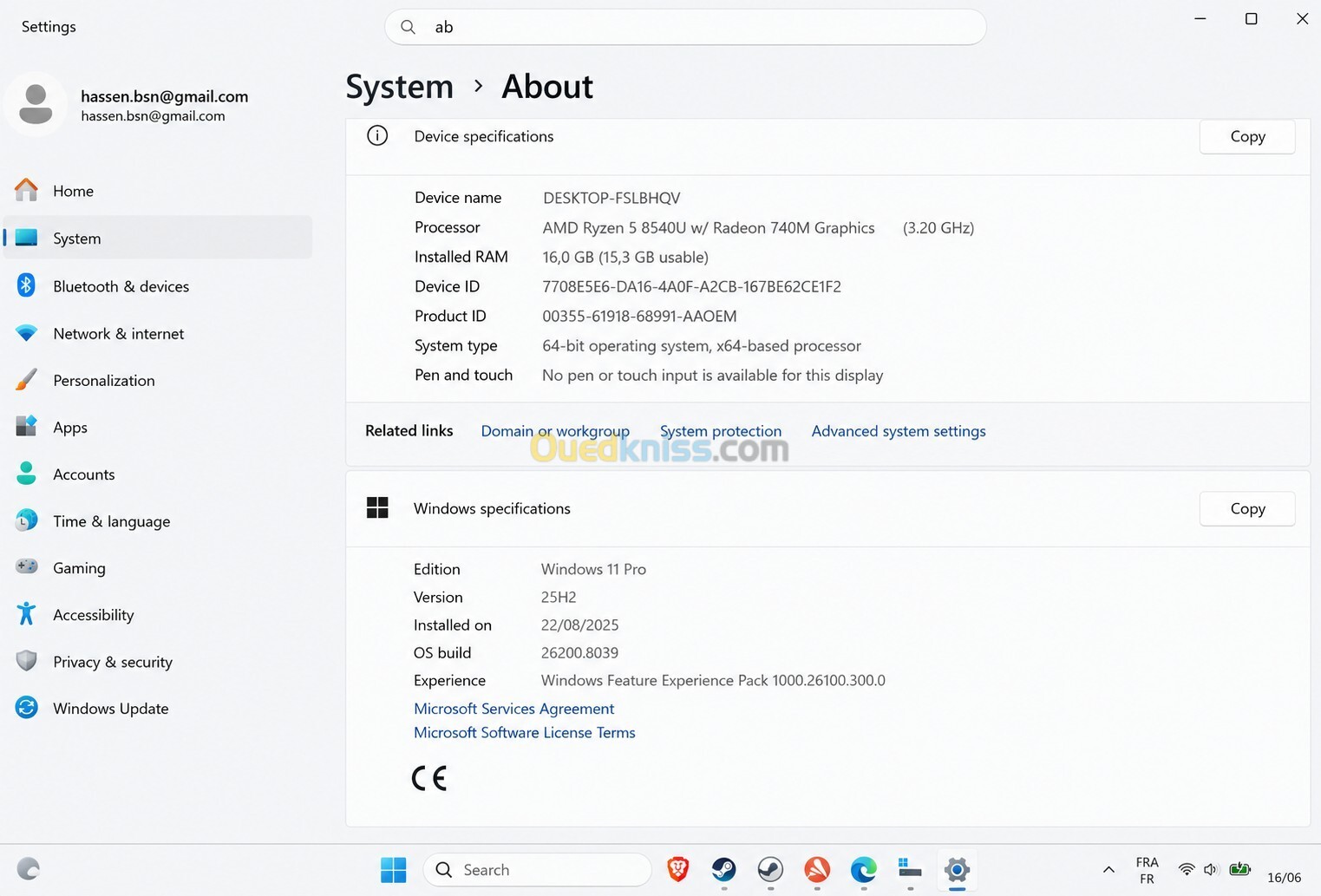Go to Home in the sidebar
The image size is (1321, 896).
(x=158, y=191)
